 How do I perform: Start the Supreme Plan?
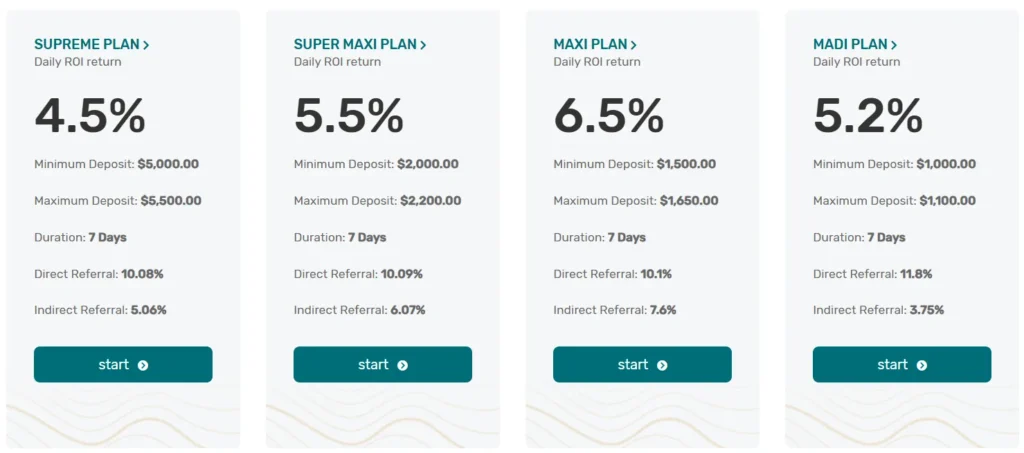pyautogui.click(x=123, y=365)
